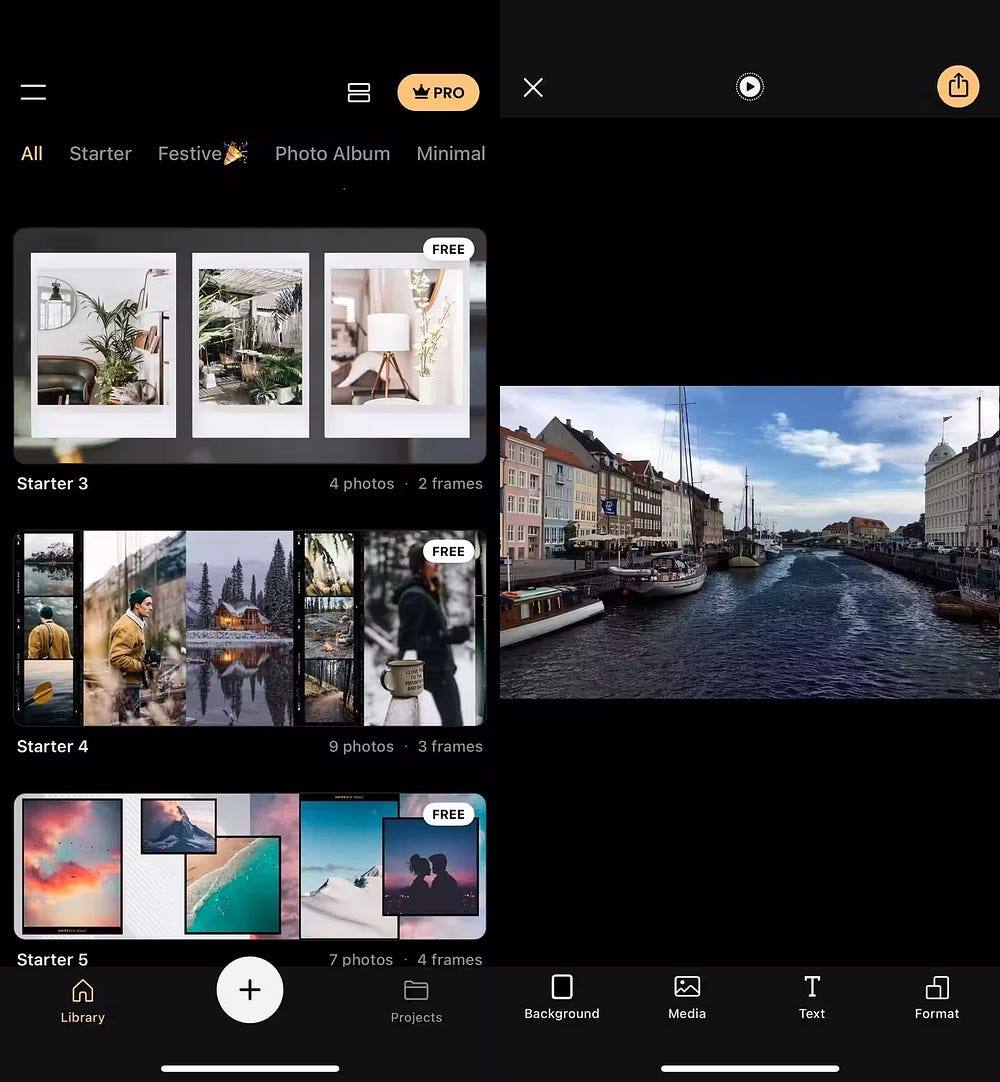
Task: Select the Format tool
Action: pos(937,998)
